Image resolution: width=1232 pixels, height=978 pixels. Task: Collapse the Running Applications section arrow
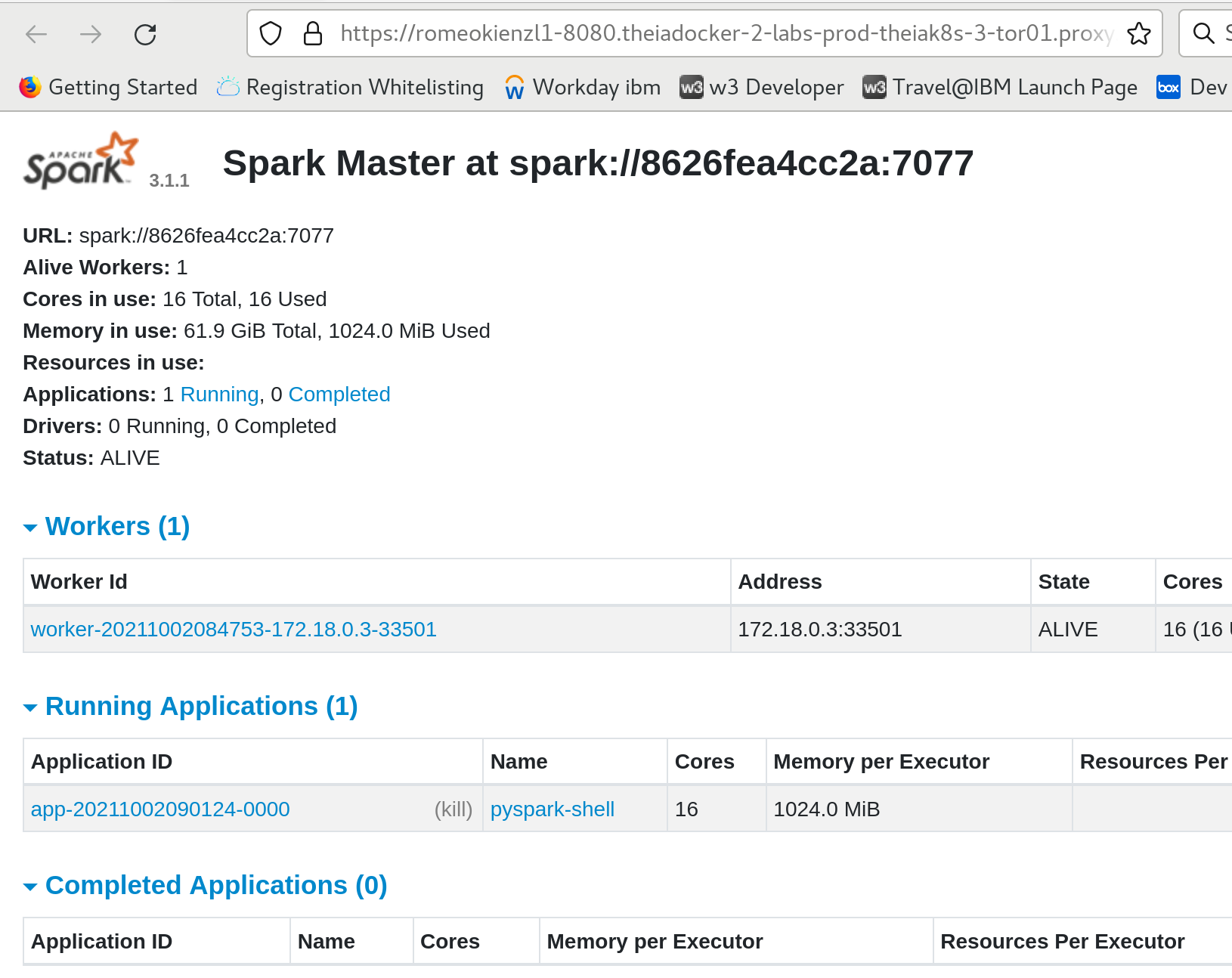pos(30,707)
